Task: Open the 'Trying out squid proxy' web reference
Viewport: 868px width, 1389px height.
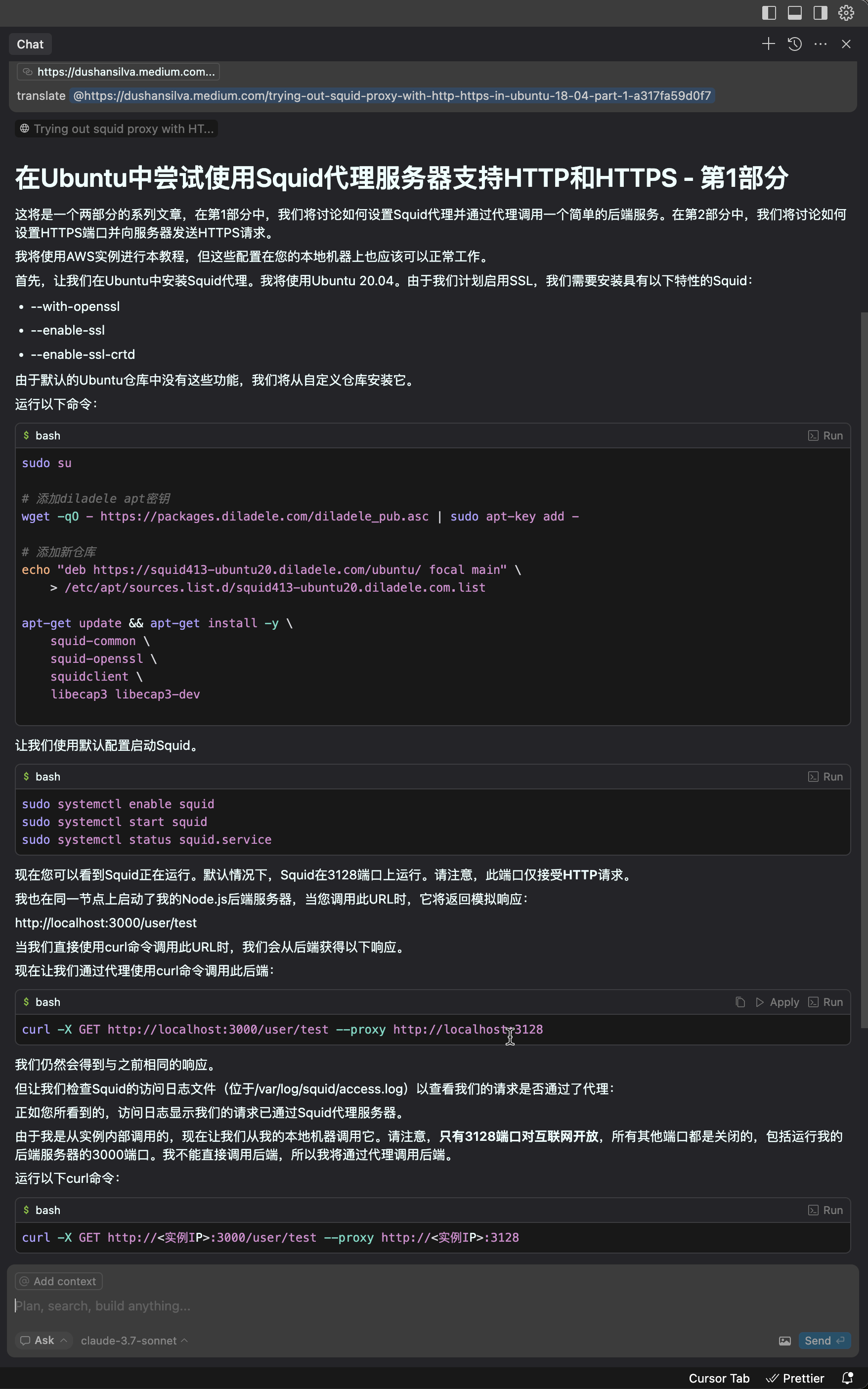Action: tap(117, 129)
